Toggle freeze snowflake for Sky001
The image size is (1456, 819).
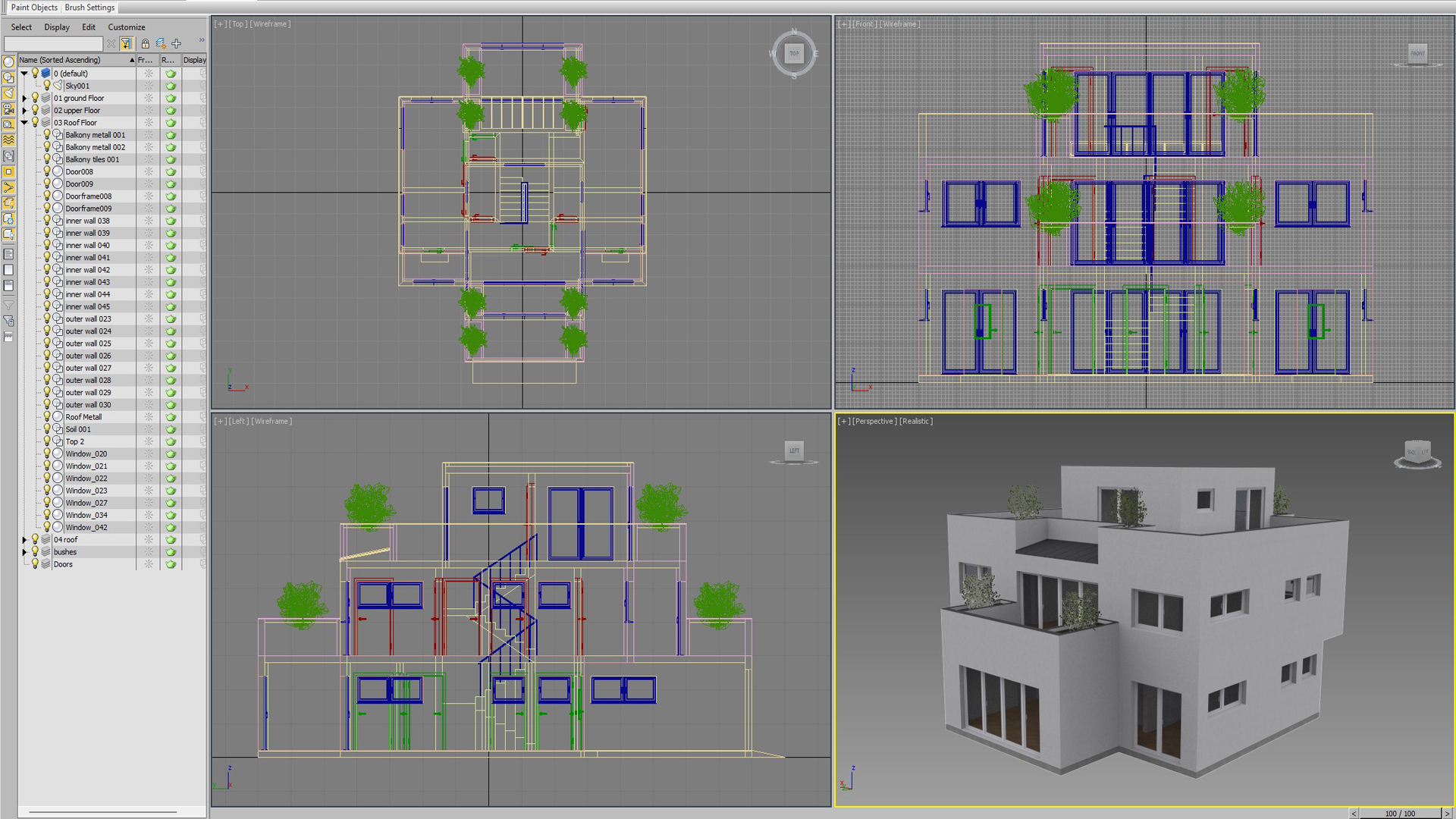pos(149,86)
